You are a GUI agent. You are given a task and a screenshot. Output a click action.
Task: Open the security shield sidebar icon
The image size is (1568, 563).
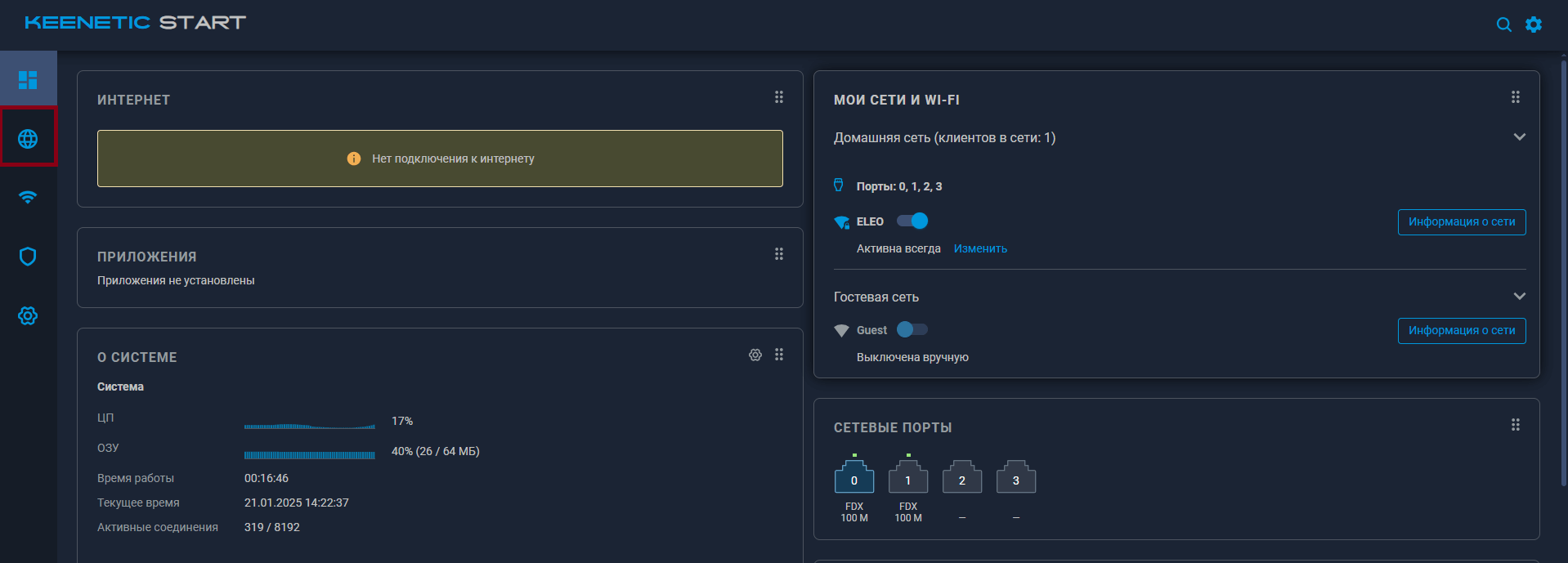tap(28, 257)
